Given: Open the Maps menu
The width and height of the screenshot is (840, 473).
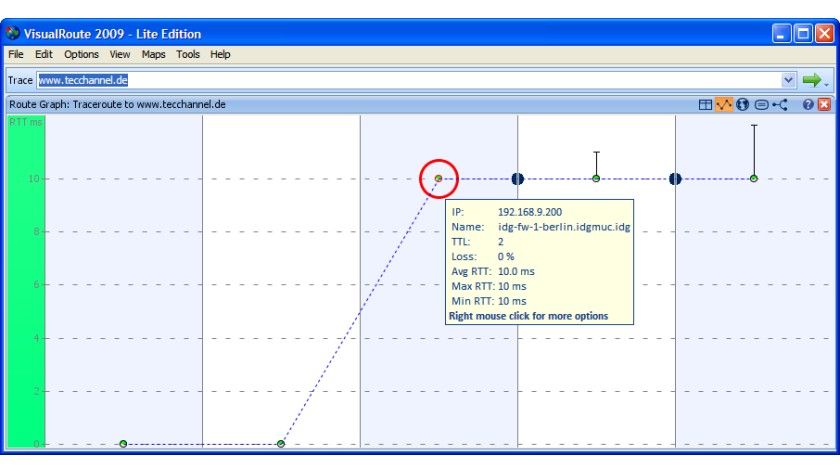Looking at the screenshot, I should (x=154, y=55).
